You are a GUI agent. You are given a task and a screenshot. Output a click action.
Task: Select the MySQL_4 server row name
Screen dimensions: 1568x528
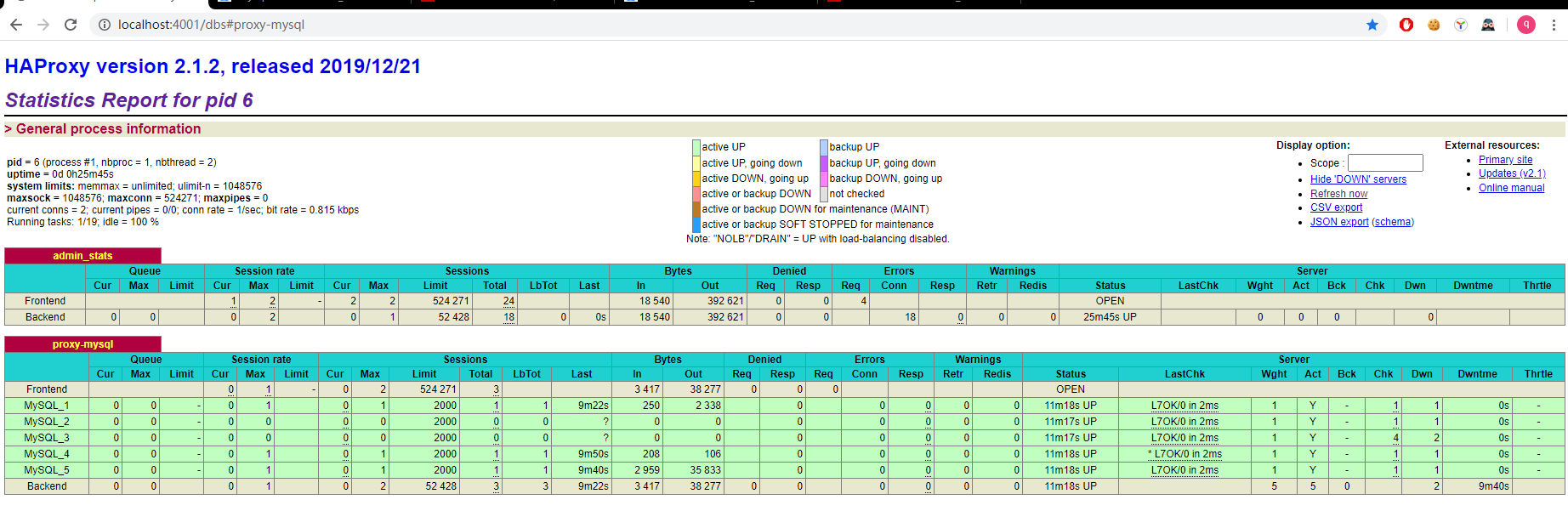[47, 454]
